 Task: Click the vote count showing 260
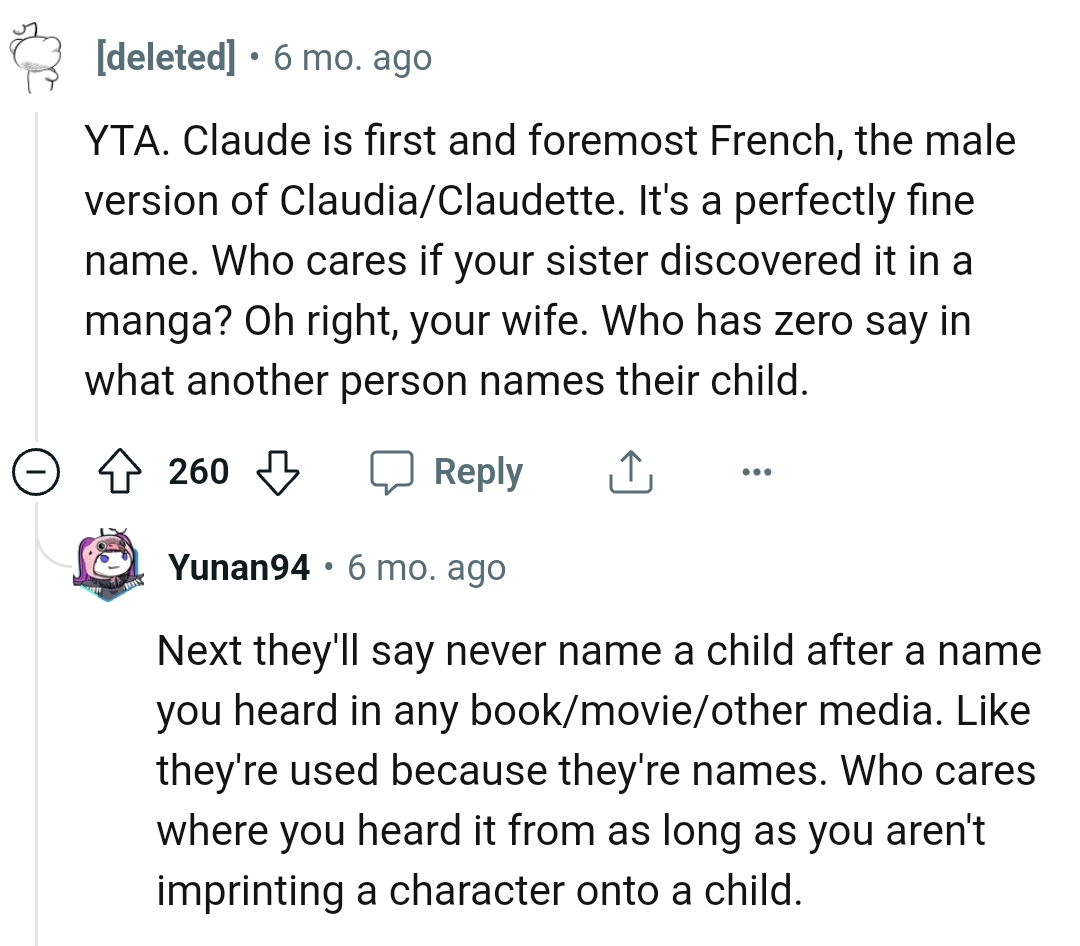pos(197,471)
